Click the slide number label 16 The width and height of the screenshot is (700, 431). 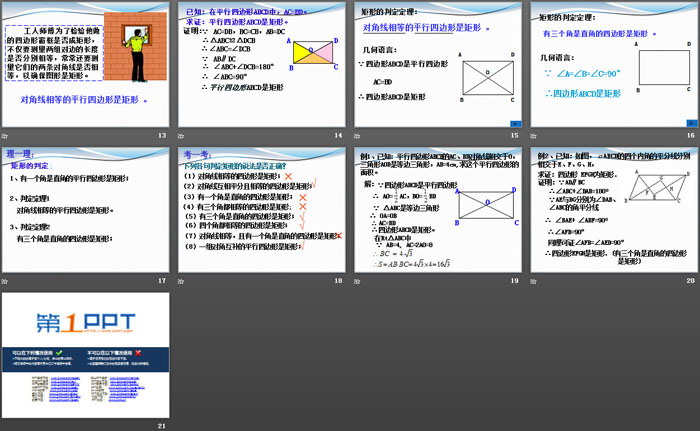[x=691, y=135]
